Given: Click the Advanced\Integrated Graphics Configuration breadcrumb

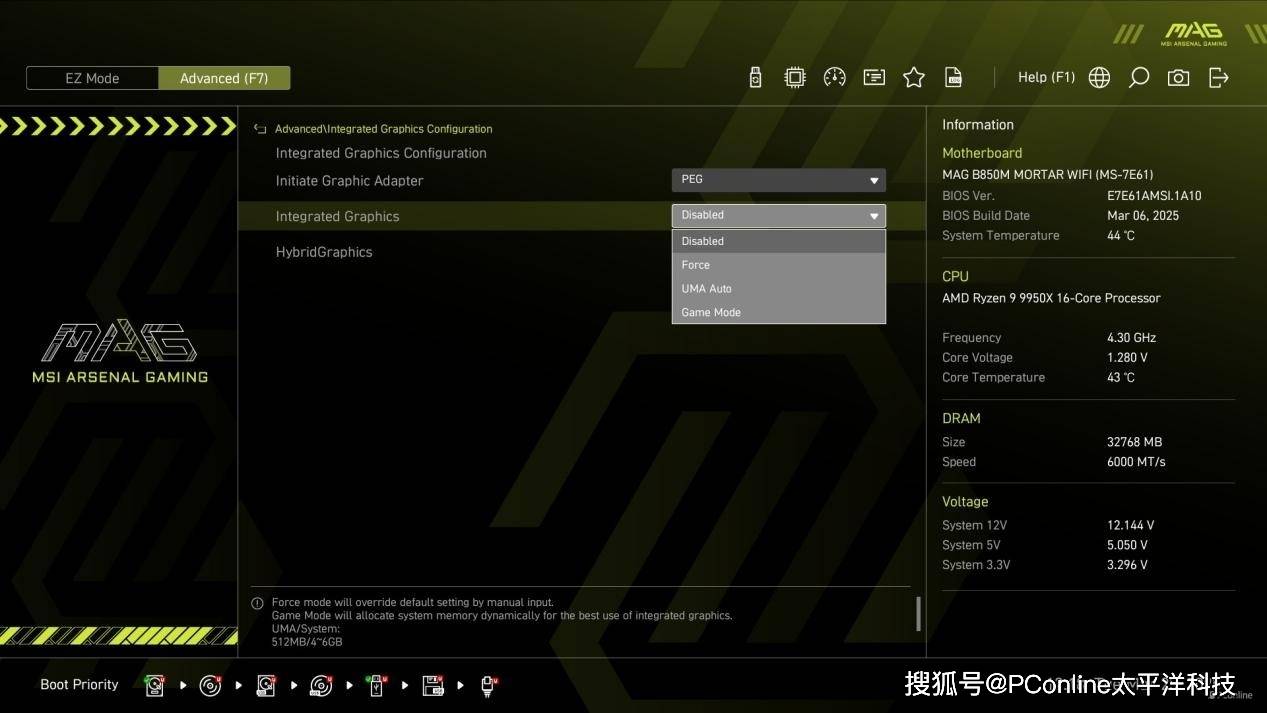Looking at the screenshot, I should (383, 129).
